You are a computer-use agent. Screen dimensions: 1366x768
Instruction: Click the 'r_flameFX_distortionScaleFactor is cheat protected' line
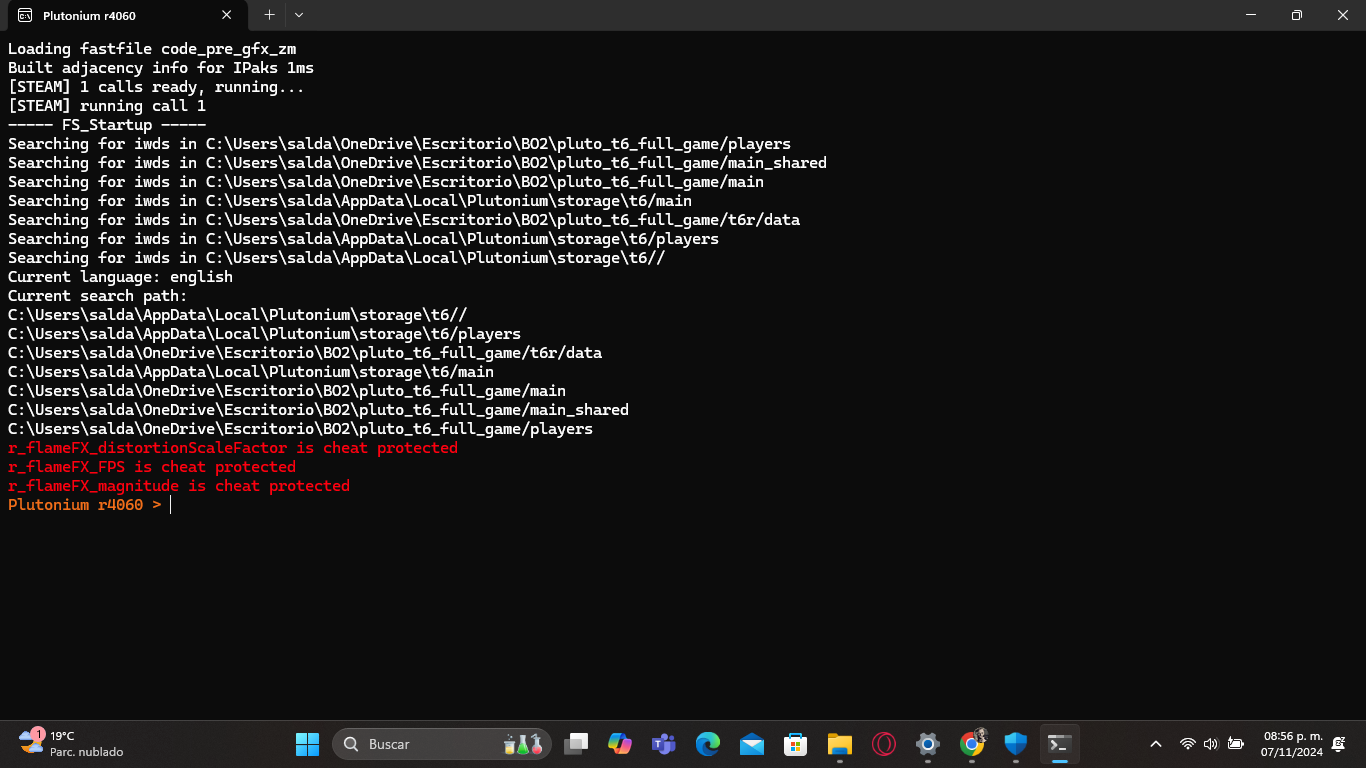click(x=233, y=448)
